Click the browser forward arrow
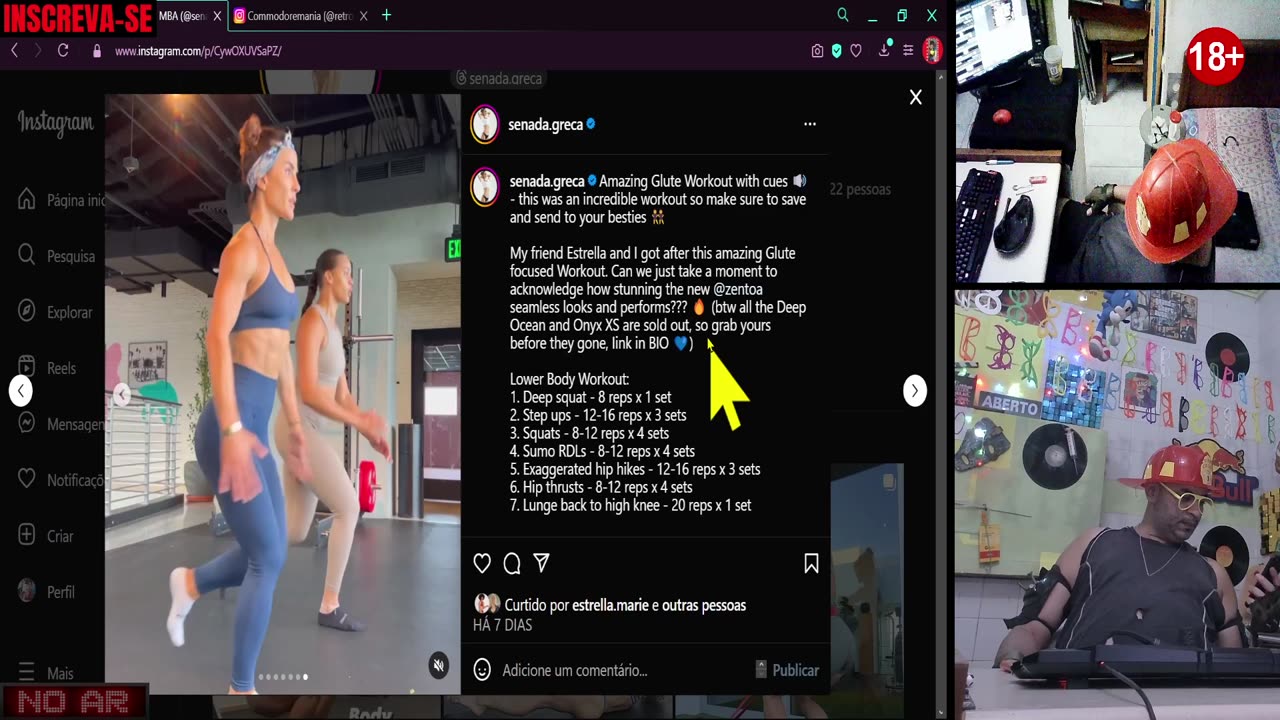 coord(38,50)
